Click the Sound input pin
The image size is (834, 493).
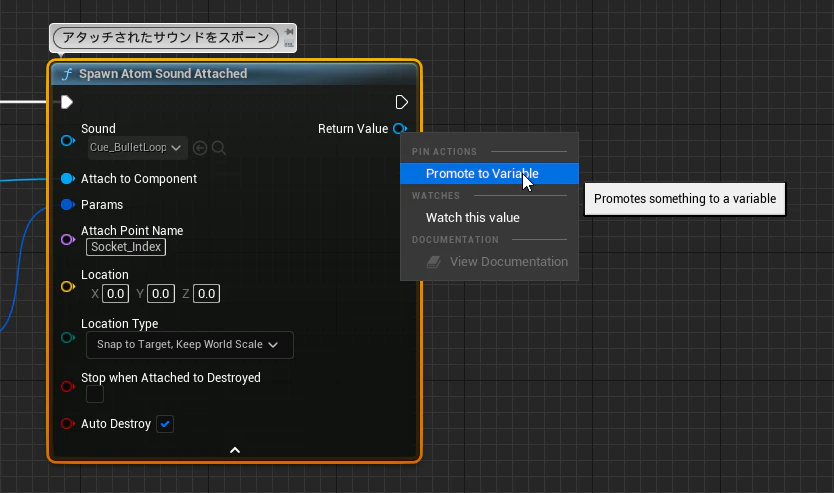(x=68, y=140)
